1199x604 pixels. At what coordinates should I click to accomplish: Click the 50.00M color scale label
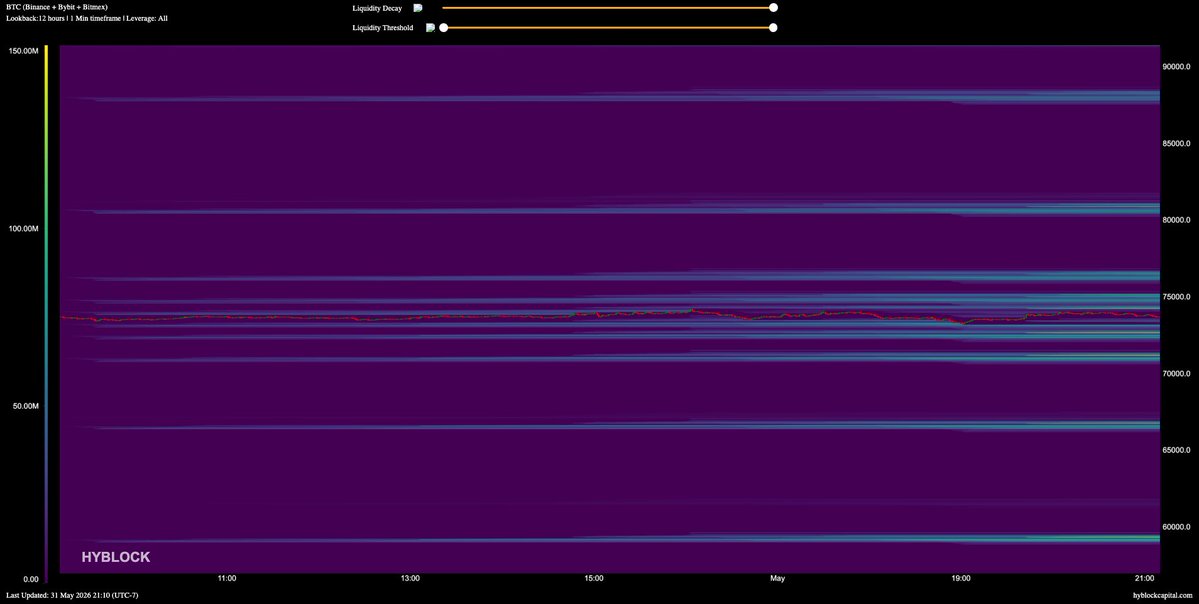[x=26, y=406]
